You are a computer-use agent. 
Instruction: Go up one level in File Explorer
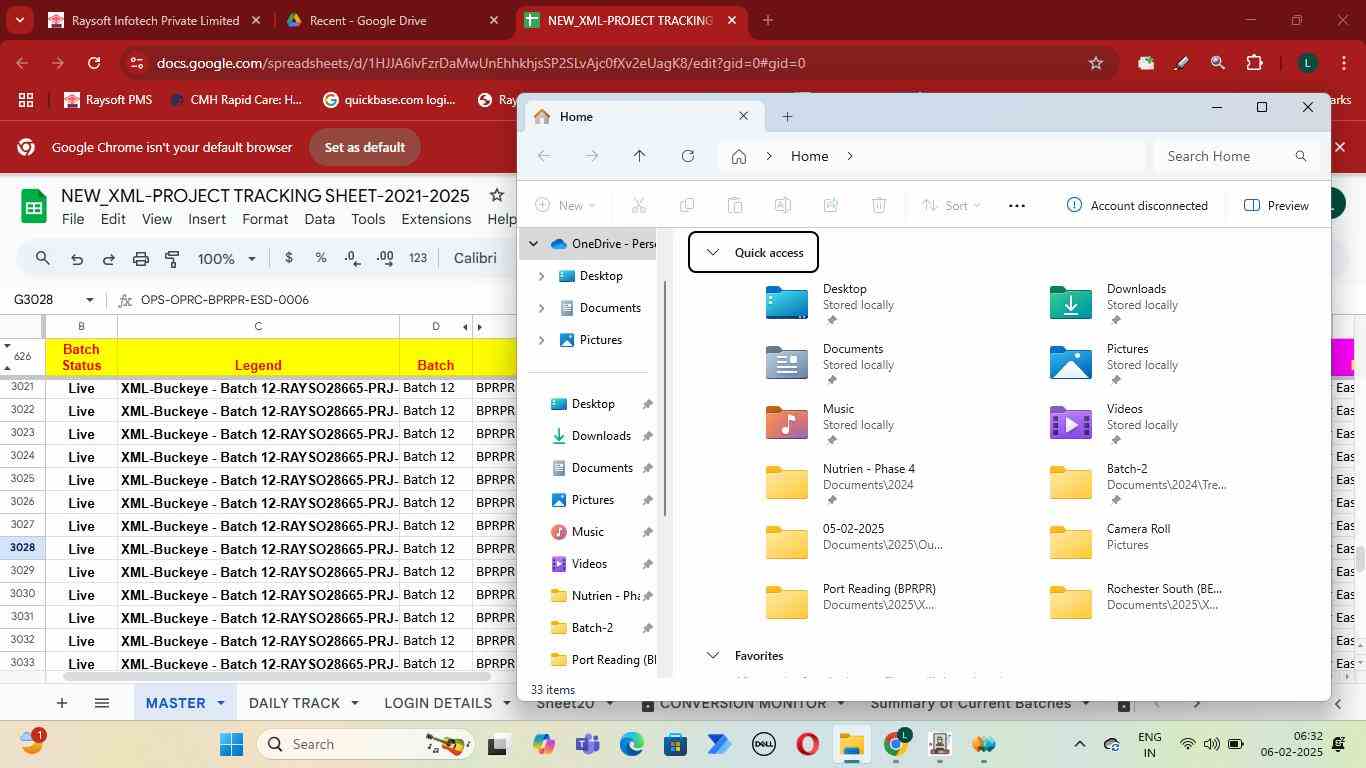click(639, 156)
